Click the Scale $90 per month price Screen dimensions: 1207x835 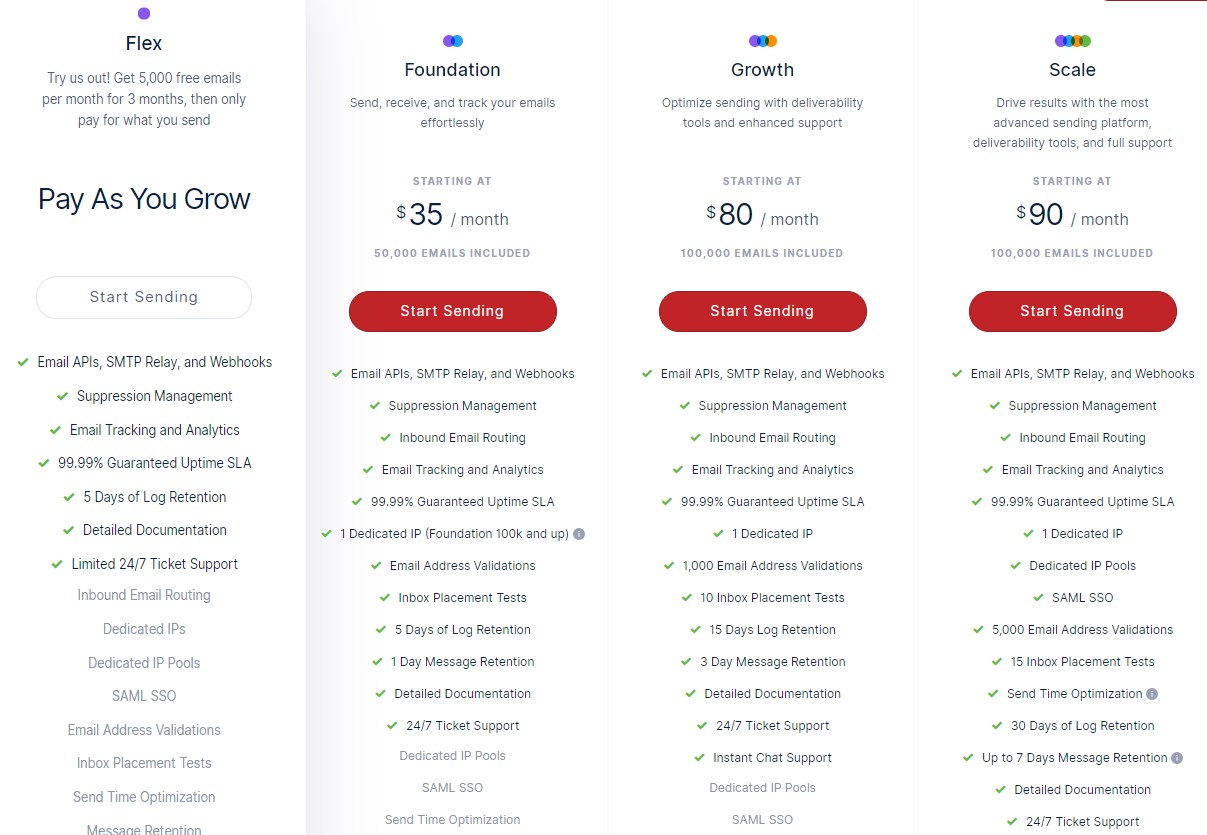[1072, 216]
